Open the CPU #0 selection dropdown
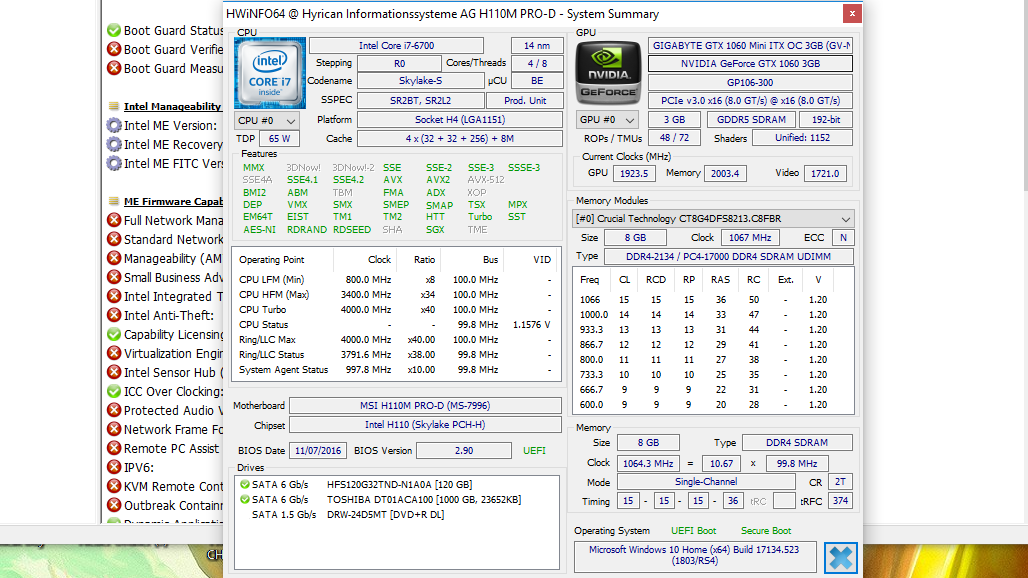This screenshot has width=1028, height=578. coord(268,120)
